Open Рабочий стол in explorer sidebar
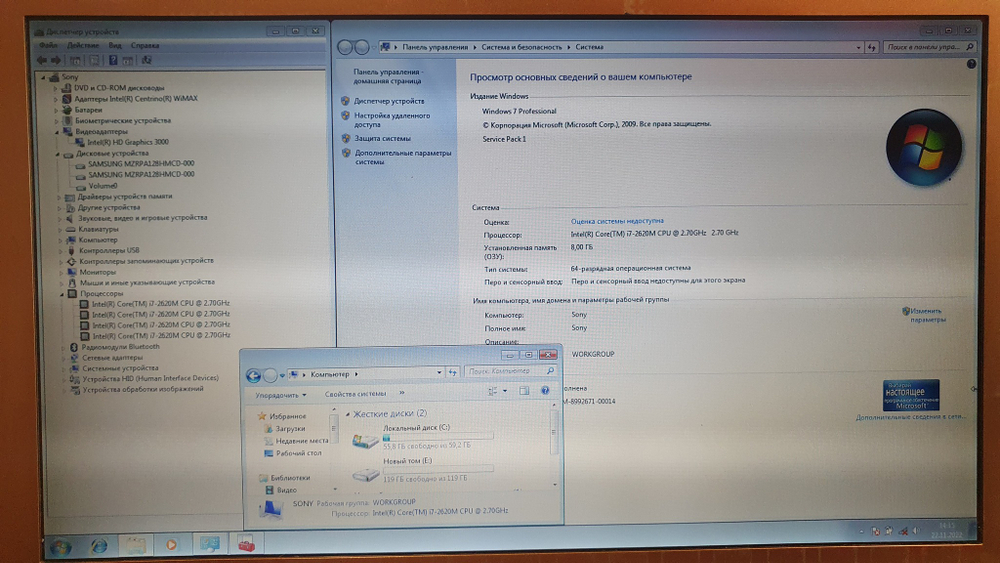 [x=298, y=453]
